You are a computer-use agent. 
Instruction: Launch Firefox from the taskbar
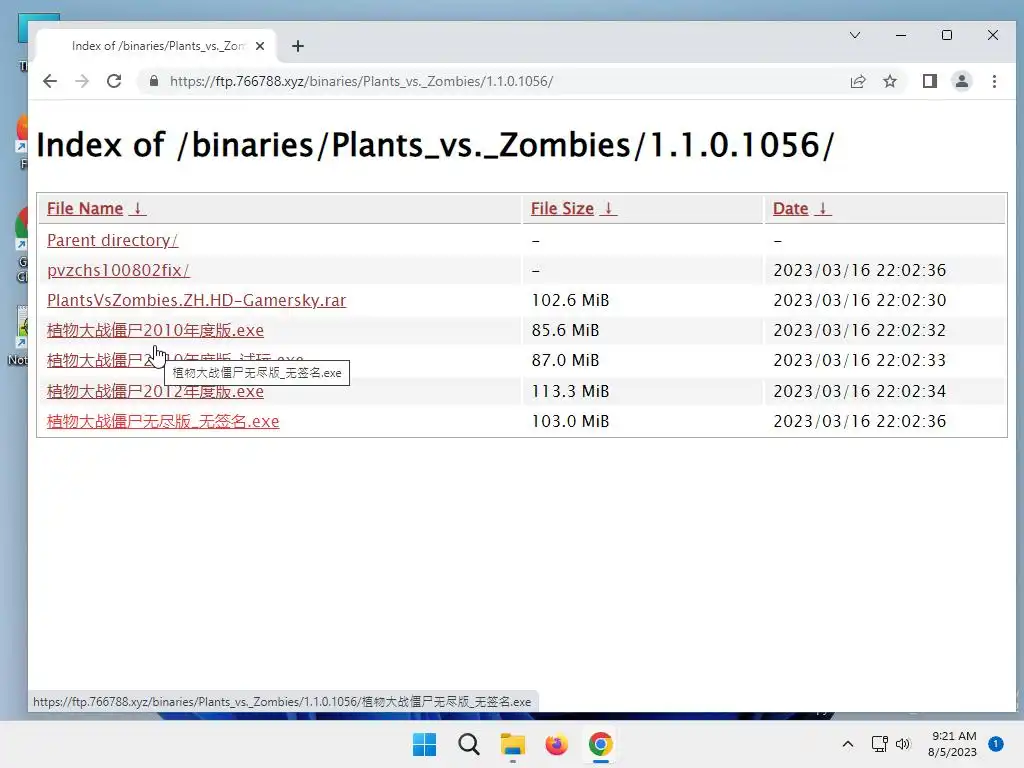coord(556,744)
